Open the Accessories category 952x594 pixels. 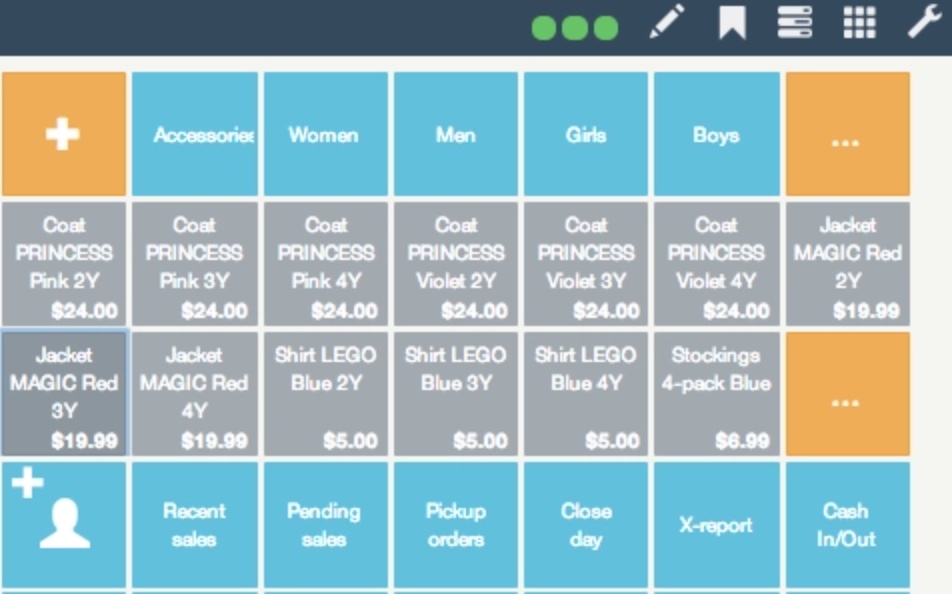195,134
